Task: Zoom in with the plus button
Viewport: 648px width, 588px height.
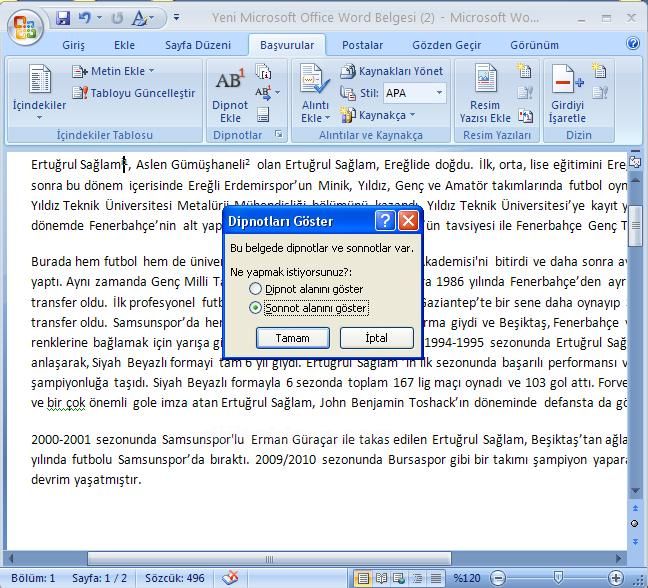Action: (616, 578)
